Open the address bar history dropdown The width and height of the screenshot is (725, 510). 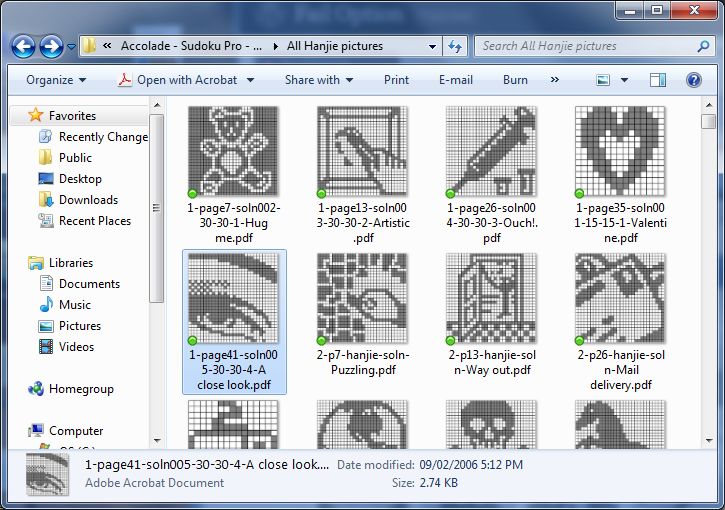432,46
